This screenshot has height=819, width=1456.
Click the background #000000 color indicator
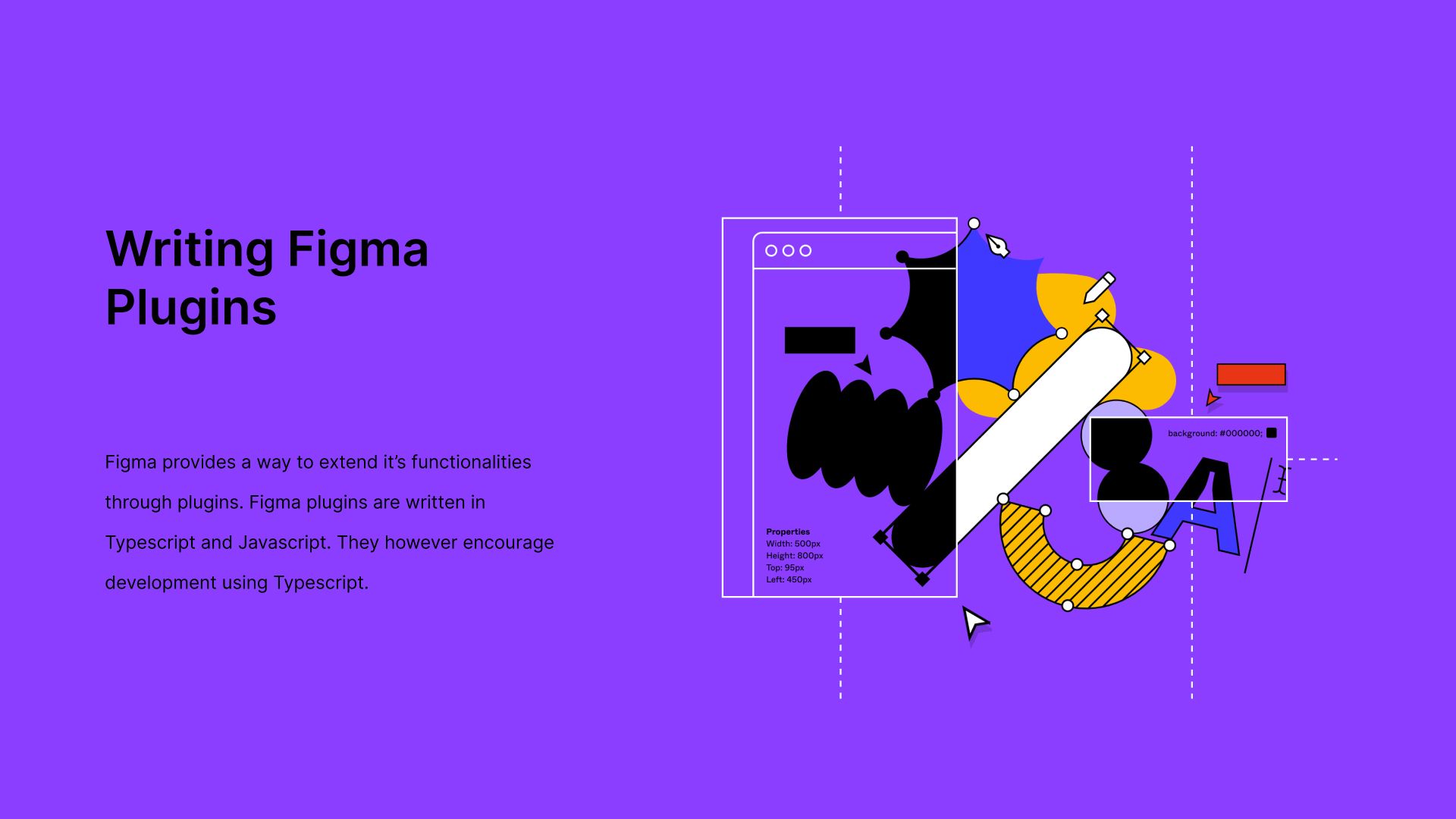(x=1275, y=433)
